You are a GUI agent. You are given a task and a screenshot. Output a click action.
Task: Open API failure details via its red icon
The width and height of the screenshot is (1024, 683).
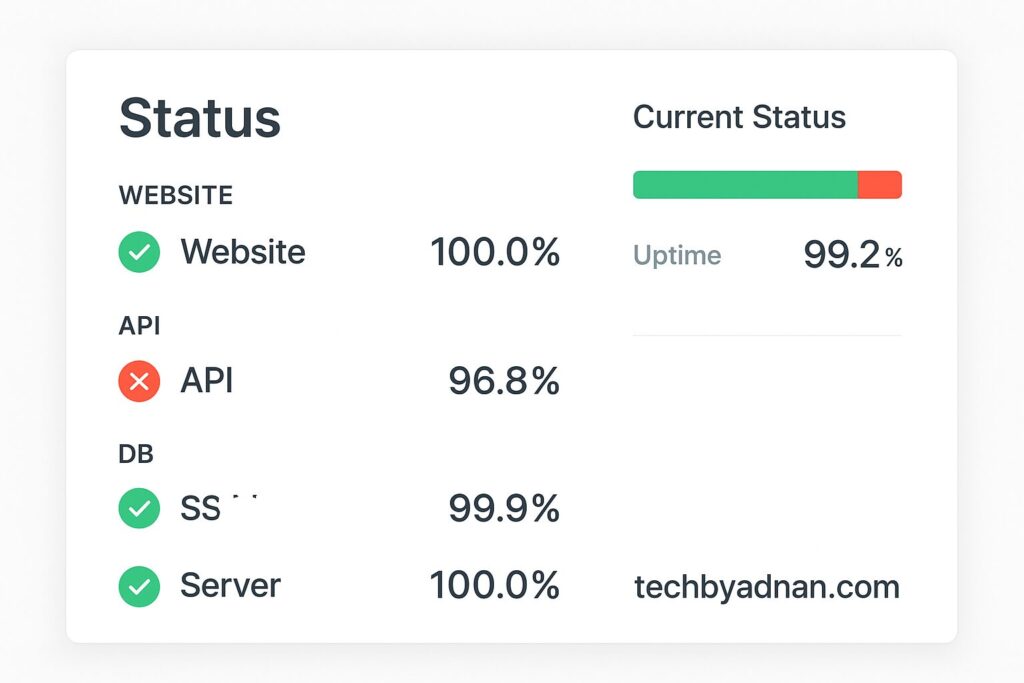[x=138, y=381]
